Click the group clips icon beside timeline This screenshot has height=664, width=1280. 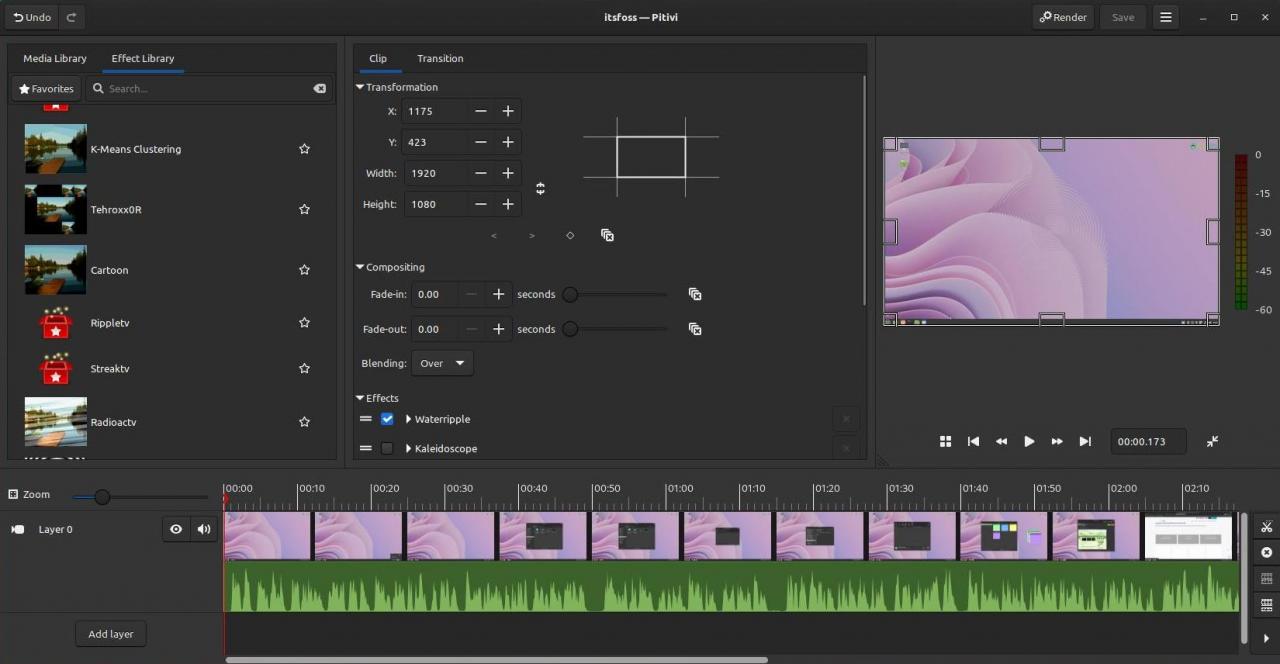tap(1266, 605)
